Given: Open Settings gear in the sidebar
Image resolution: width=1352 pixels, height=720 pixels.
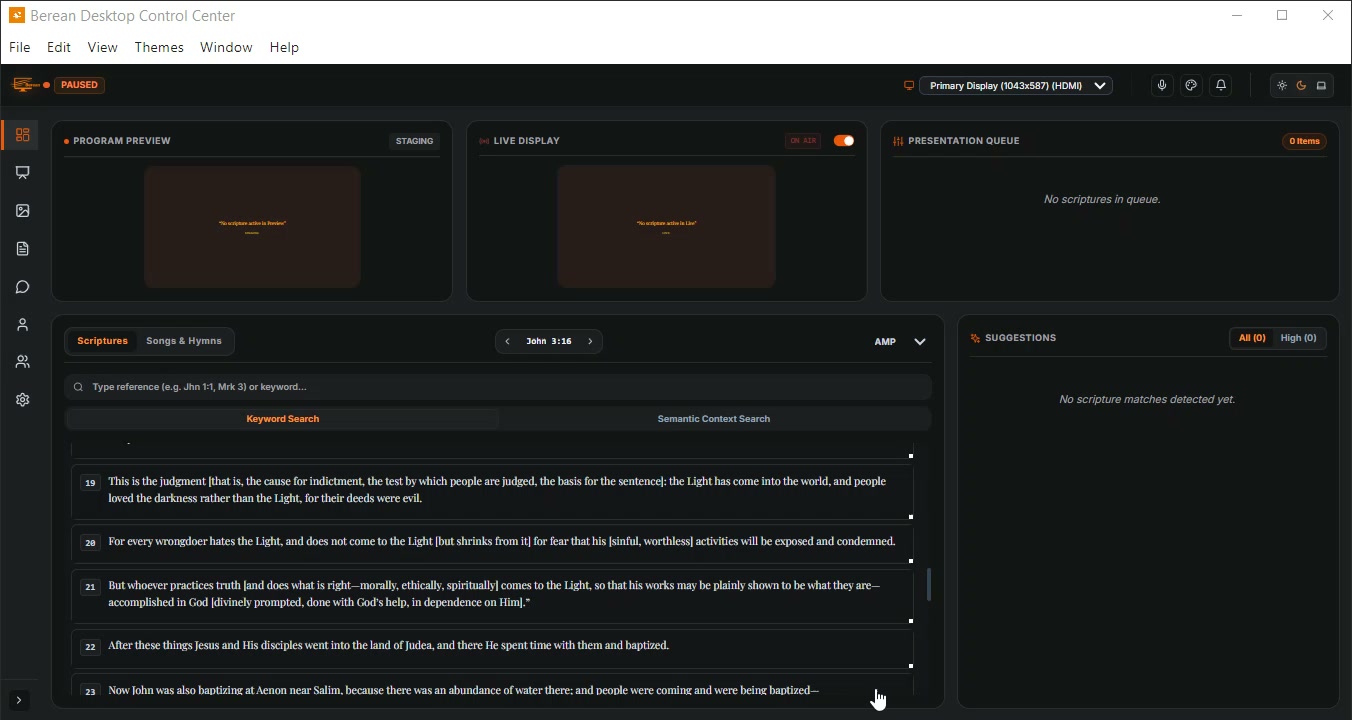Looking at the screenshot, I should coord(22,400).
